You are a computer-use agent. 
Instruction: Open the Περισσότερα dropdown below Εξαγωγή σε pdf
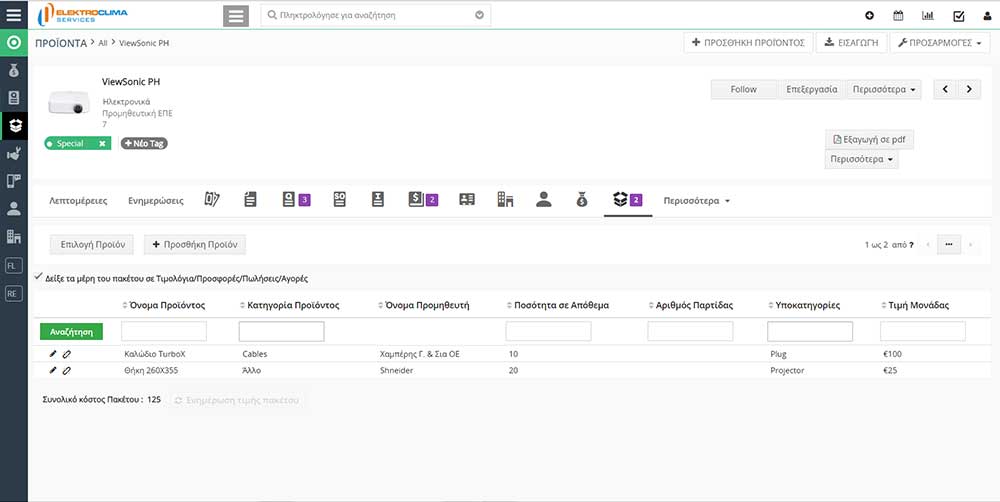(862, 159)
